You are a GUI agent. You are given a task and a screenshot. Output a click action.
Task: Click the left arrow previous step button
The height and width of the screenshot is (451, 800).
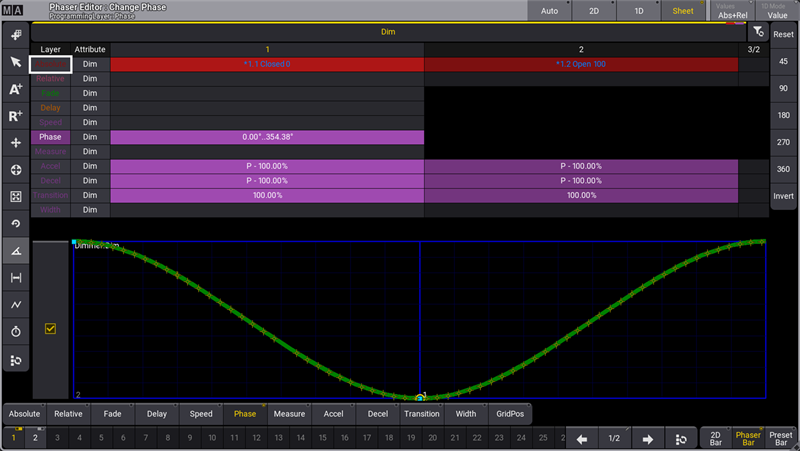[x=582, y=438]
